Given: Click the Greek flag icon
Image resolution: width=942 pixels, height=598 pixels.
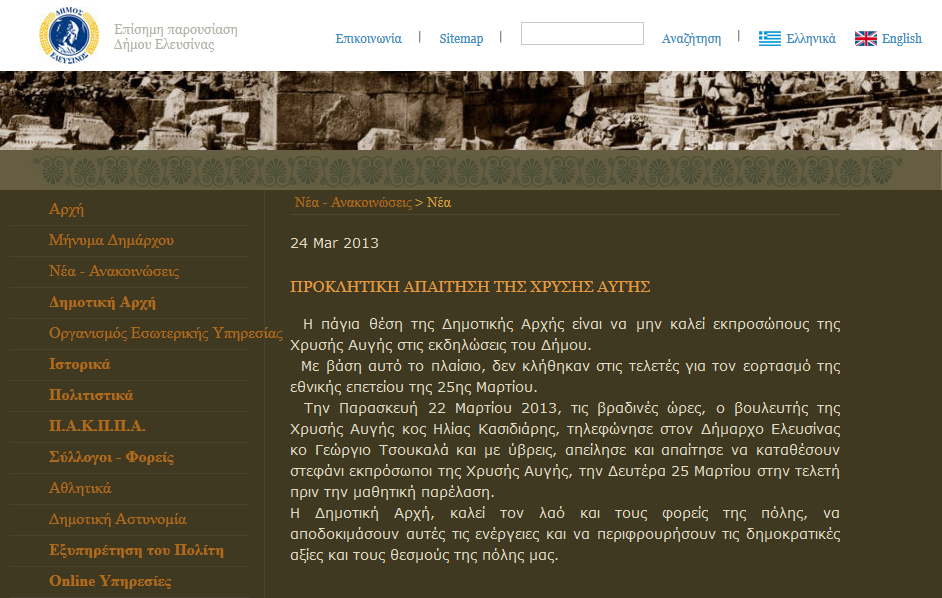Looking at the screenshot, I should (x=769, y=39).
